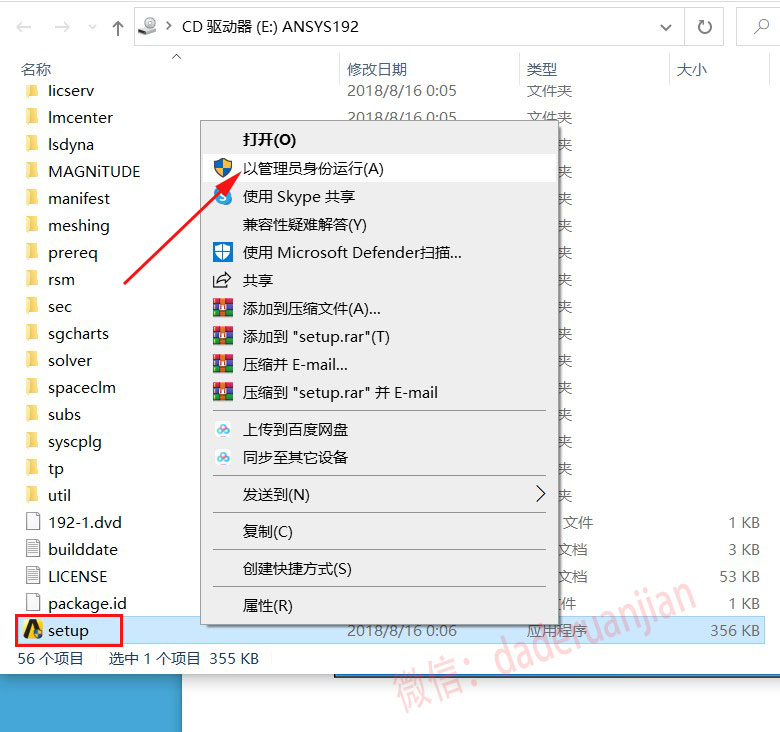The width and height of the screenshot is (780, 732).
Task: Click the admin shield icon in menu
Action: [223, 168]
